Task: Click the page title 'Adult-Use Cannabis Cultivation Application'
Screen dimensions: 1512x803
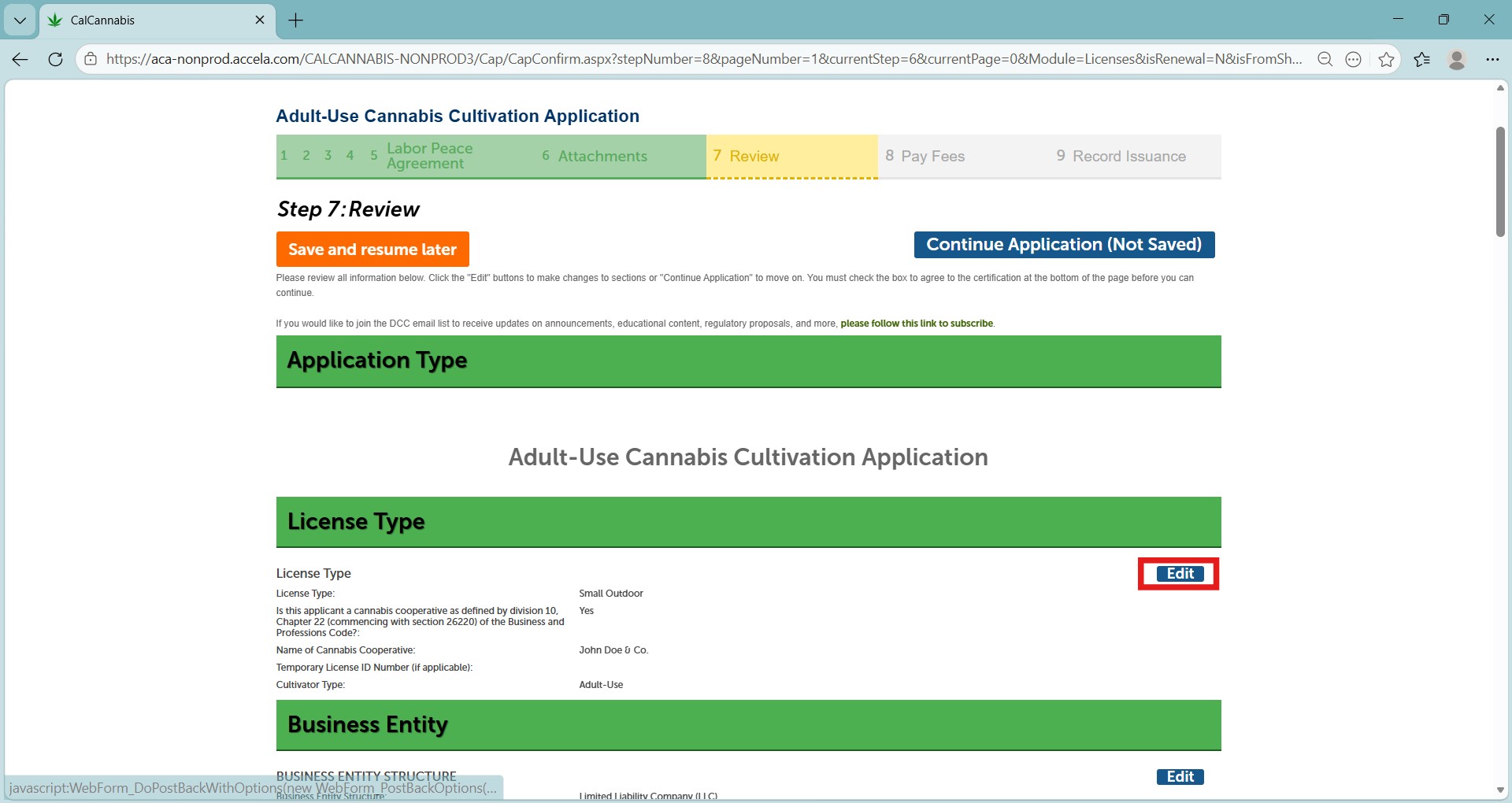Action: (x=458, y=117)
